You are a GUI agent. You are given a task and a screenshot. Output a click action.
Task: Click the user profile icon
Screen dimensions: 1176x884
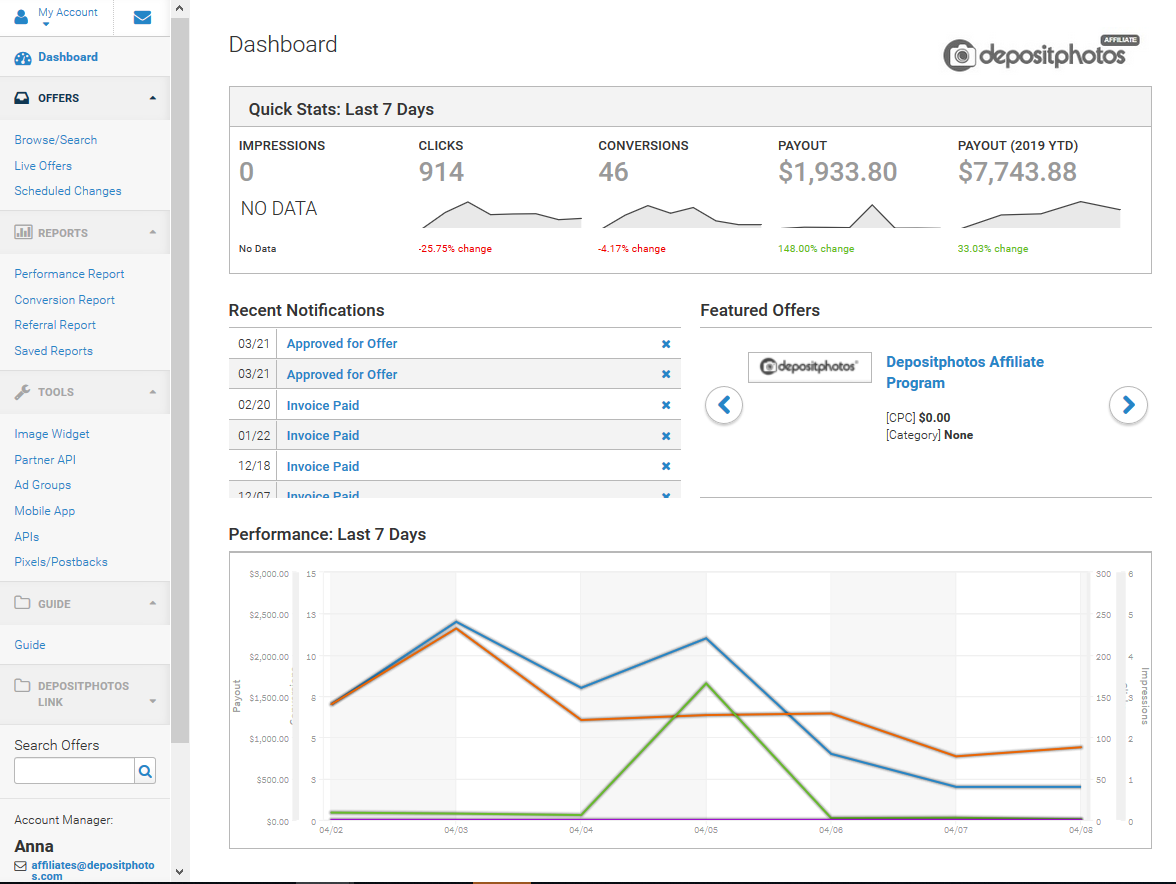coord(22,16)
